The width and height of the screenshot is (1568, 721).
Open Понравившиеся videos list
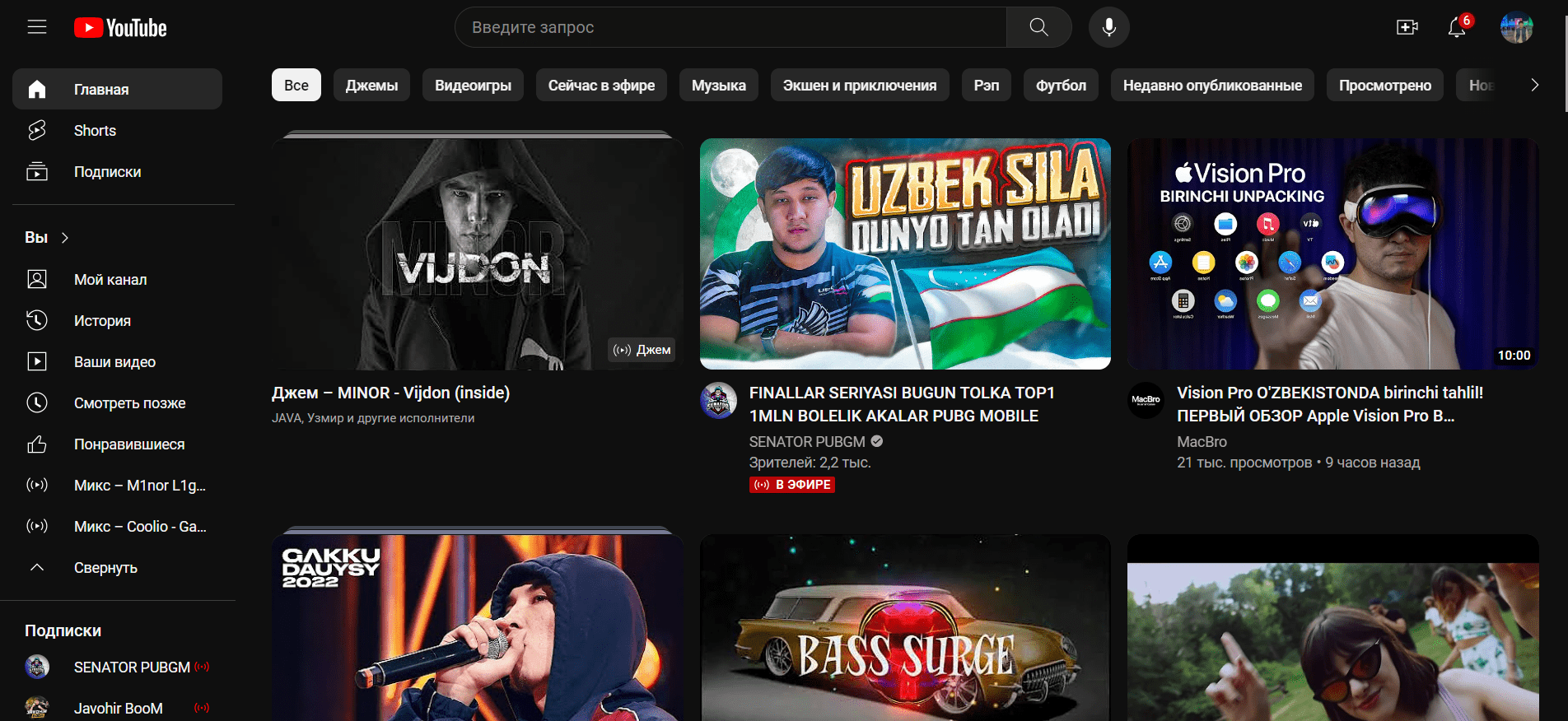117,444
